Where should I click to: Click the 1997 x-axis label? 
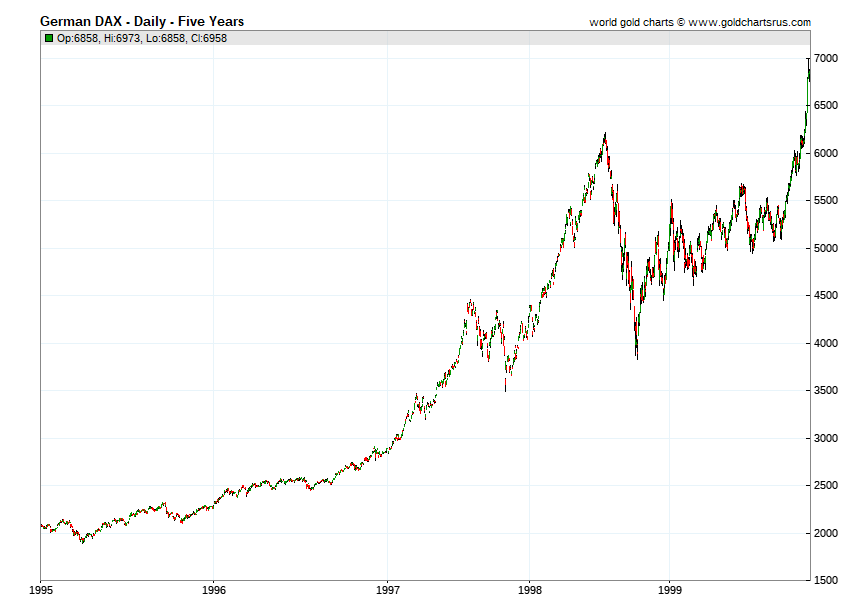388,591
